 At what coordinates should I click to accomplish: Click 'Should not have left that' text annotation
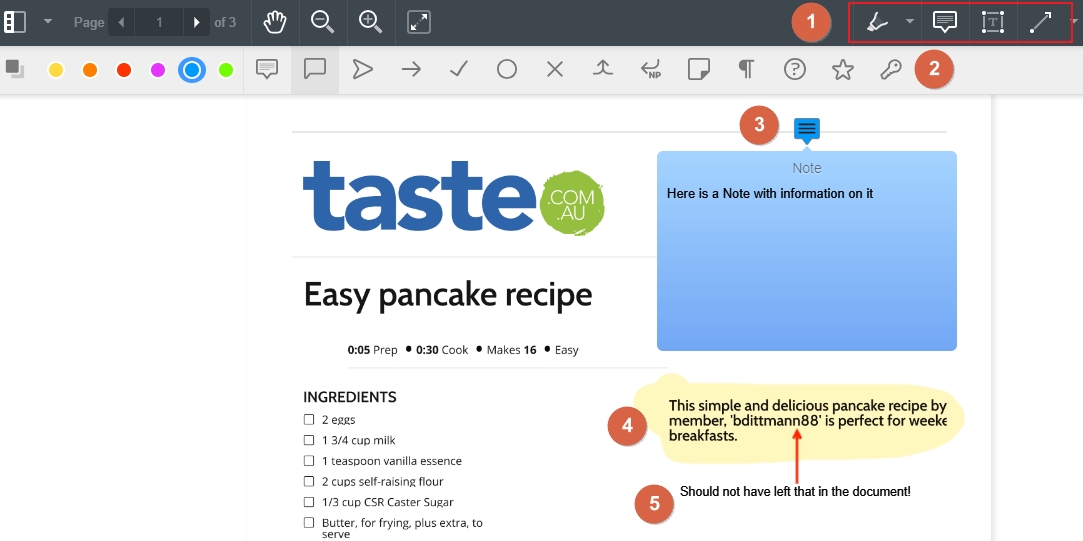pyautogui.click(x=795, y=492)
